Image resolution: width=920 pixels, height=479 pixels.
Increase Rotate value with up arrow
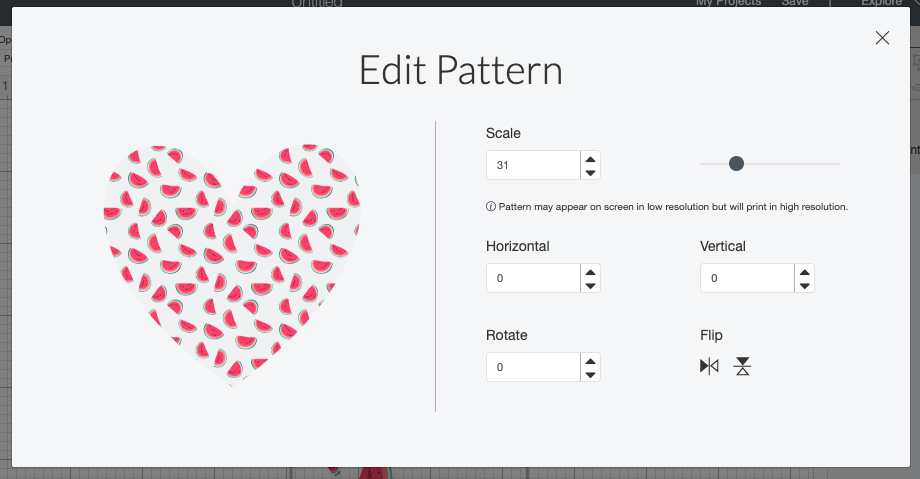tap(590, 362)
